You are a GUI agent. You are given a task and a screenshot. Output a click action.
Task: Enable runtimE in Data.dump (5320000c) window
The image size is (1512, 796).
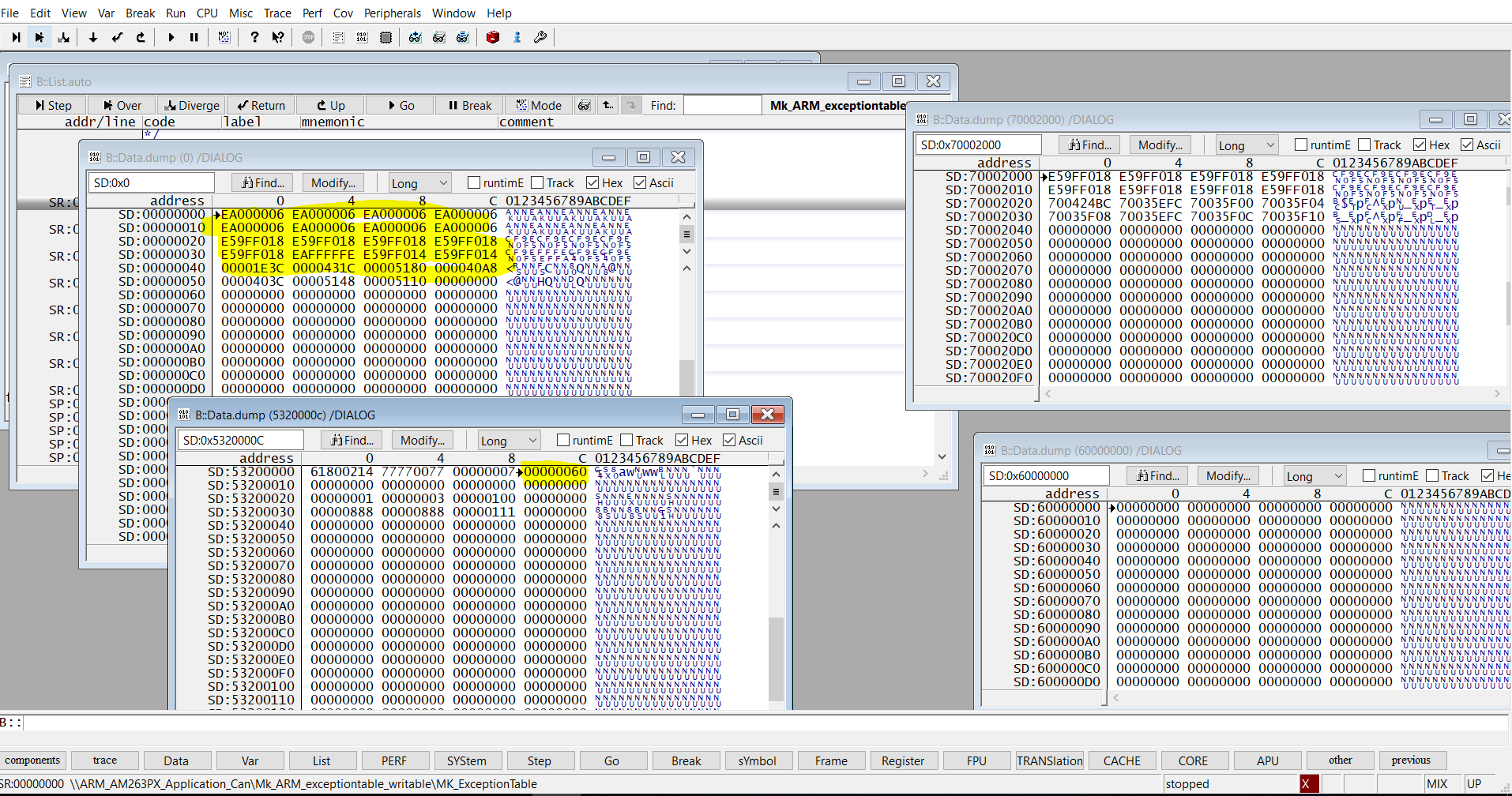[x=563, y=440]
